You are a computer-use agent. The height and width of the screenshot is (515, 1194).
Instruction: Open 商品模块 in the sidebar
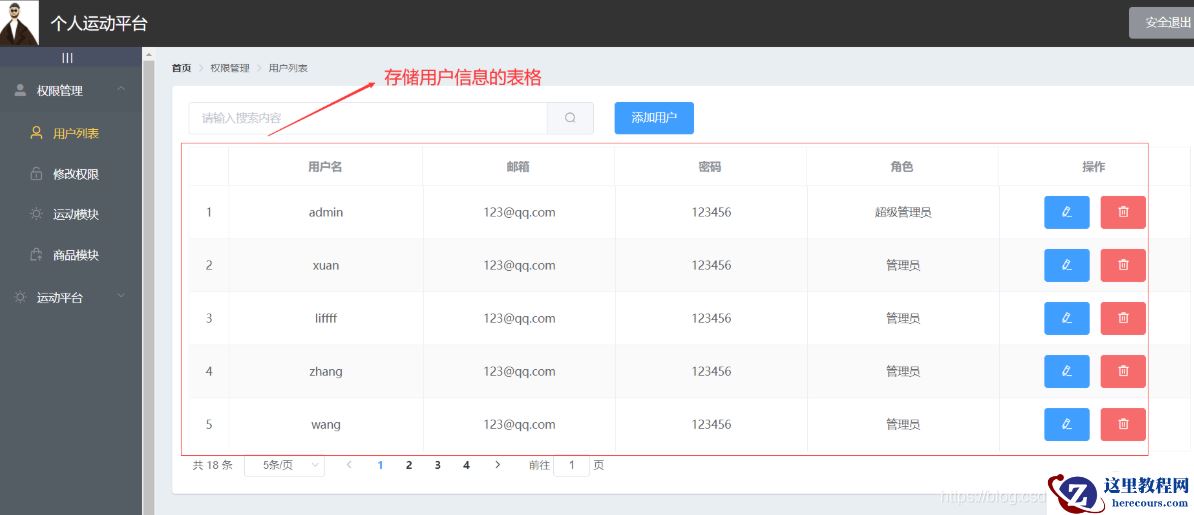pyautogui.click(x=75, y=255)
